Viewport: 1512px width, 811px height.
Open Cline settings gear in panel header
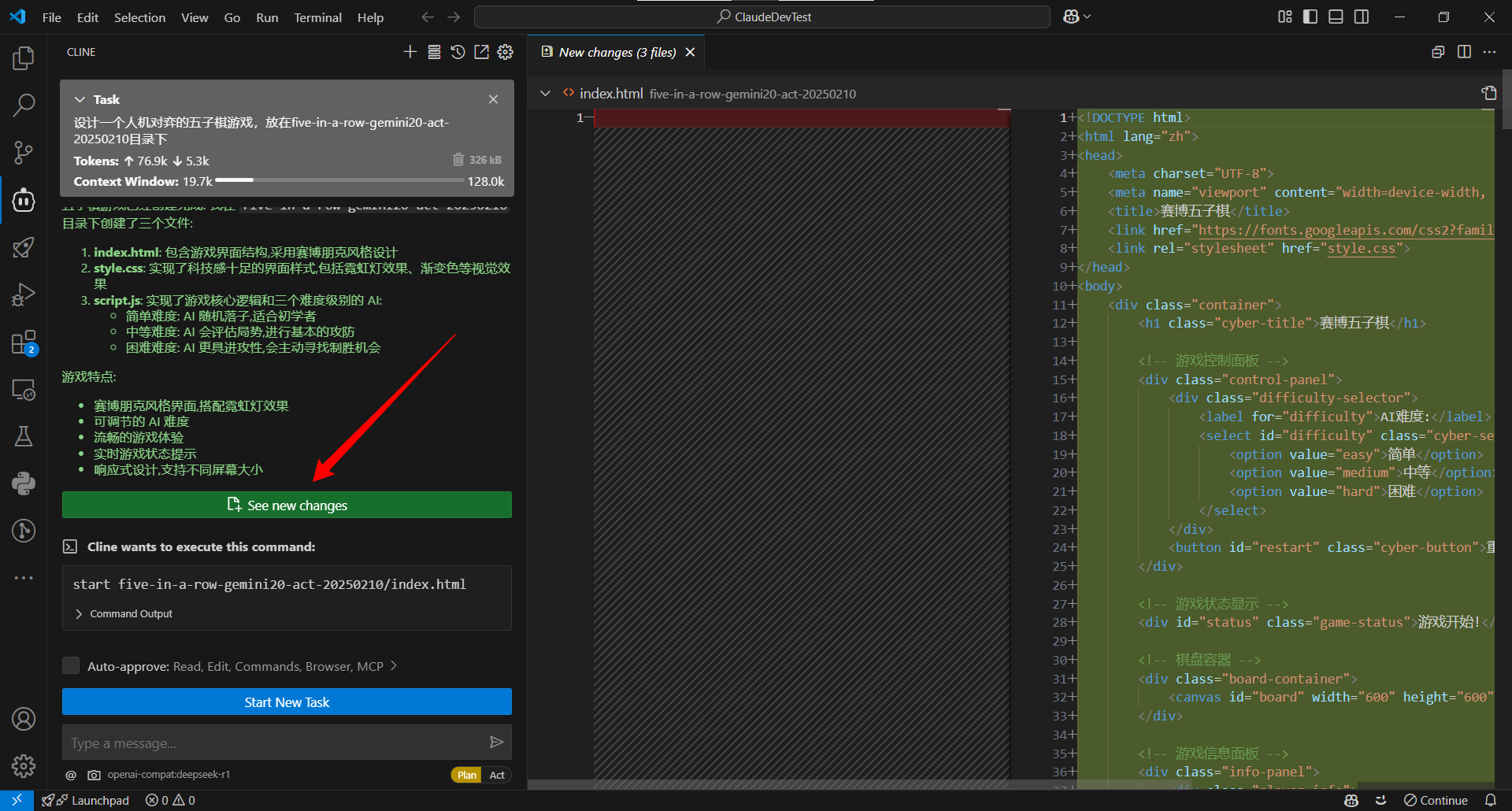506,52
